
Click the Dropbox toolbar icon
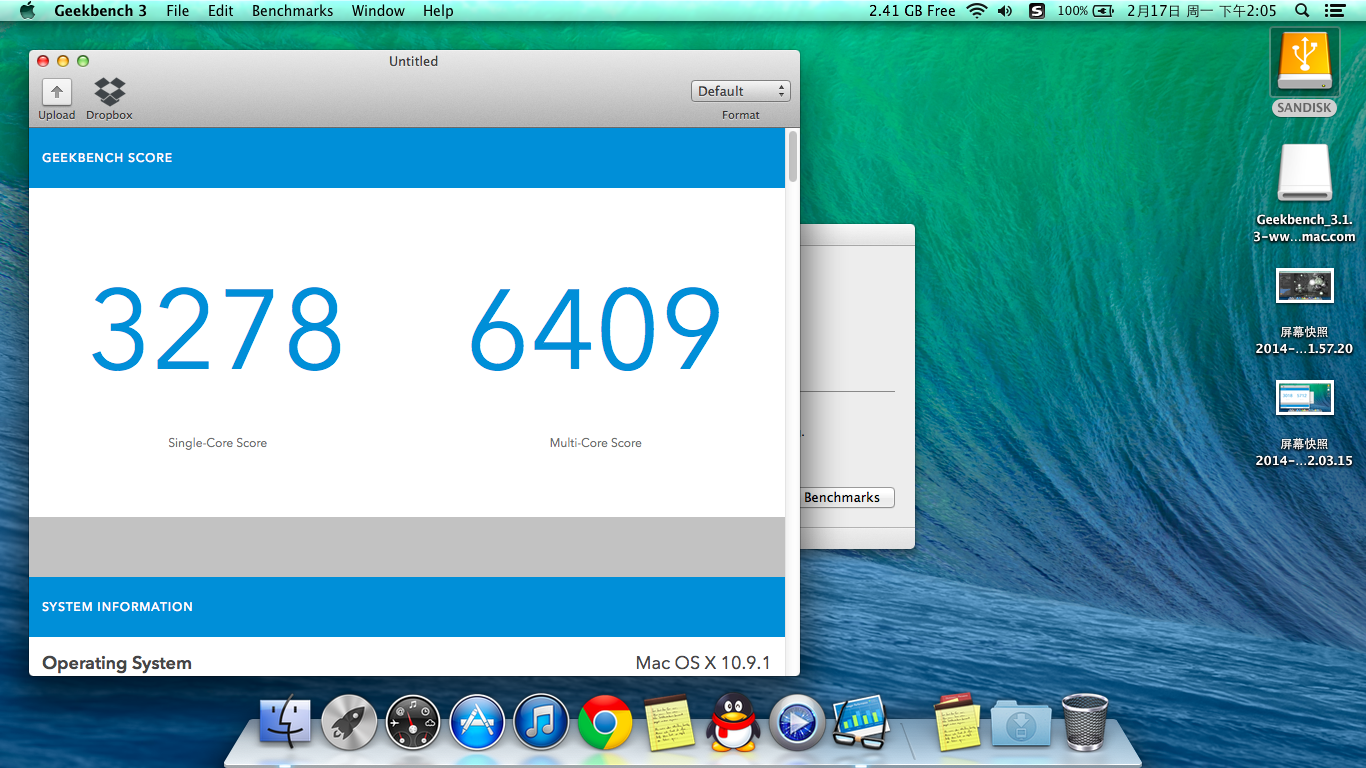pyautogui.click(x=109, y=93)
